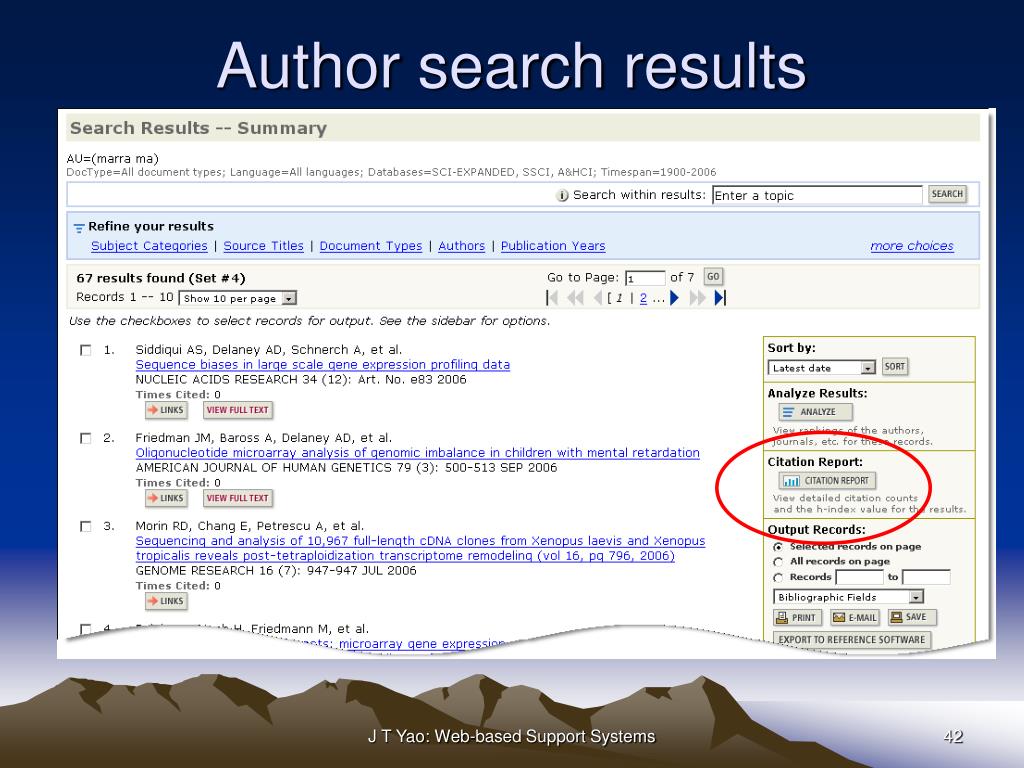Click the Records 'to' end number field
The height and width of the screenshot is (768, 1024).
click(x=926, y=577)
